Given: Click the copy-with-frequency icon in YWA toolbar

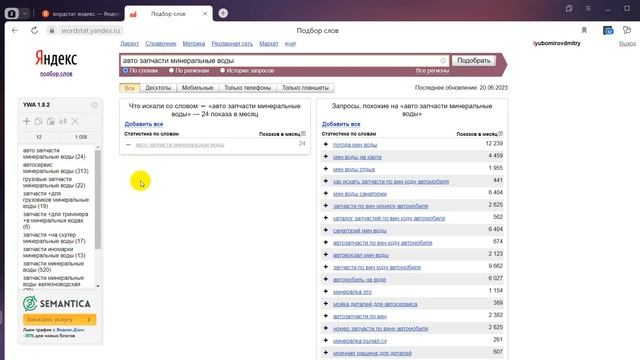Looking at the screenshot, I should [x=51, y=121].
